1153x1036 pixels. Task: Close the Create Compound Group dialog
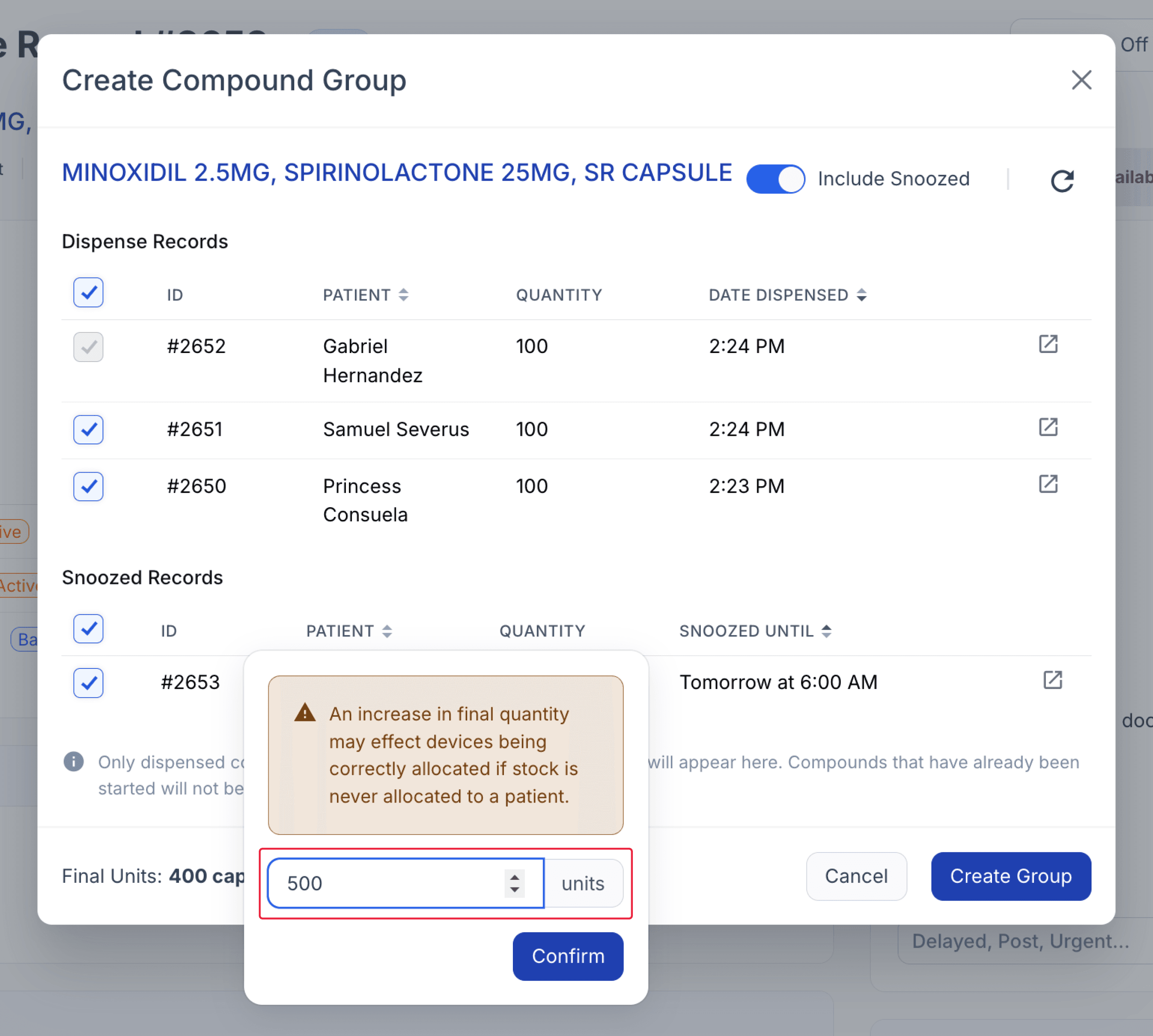(x=1081, y=80)
